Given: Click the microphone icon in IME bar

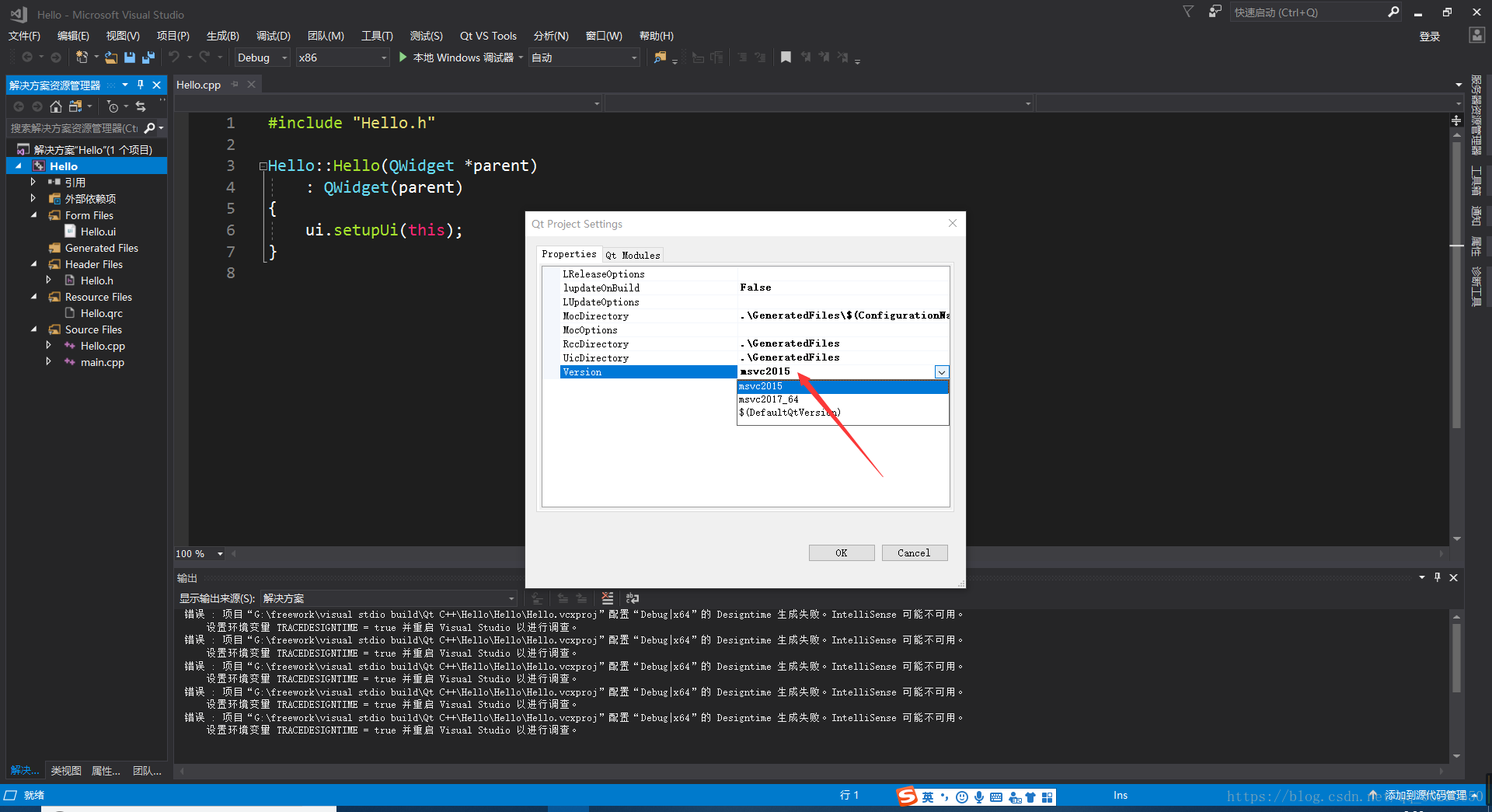Looking at the screenshot, I should pos(979,797).
